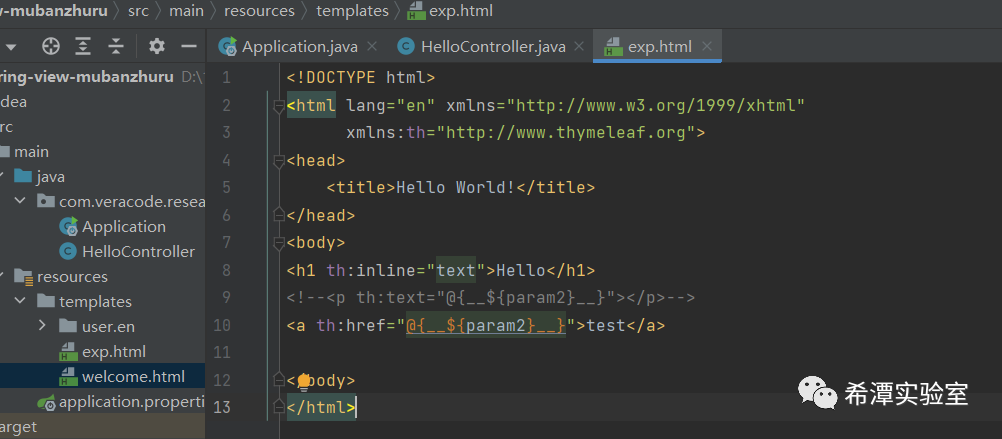Viewport: 1002px width, 439px height.
Task: Open the Project panel settings gear
Action: (156, 46)
